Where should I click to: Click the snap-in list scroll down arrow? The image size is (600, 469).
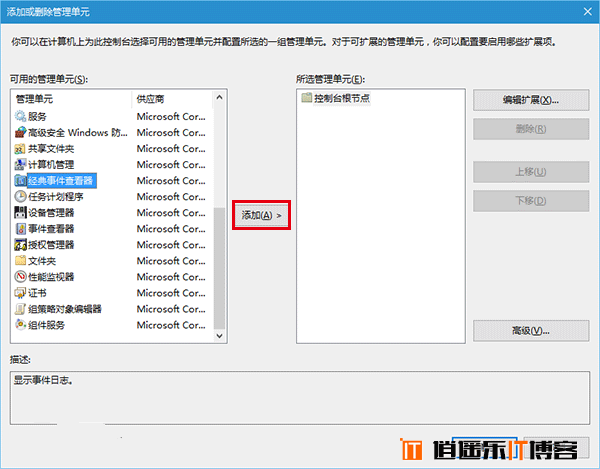point(219,336)
